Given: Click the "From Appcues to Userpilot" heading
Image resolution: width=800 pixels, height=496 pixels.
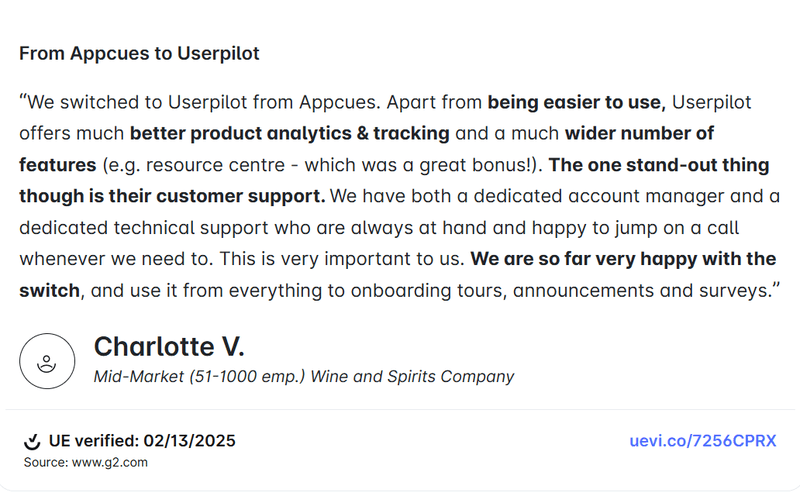Looking at the screenshot, I should (x=139, y=54).
